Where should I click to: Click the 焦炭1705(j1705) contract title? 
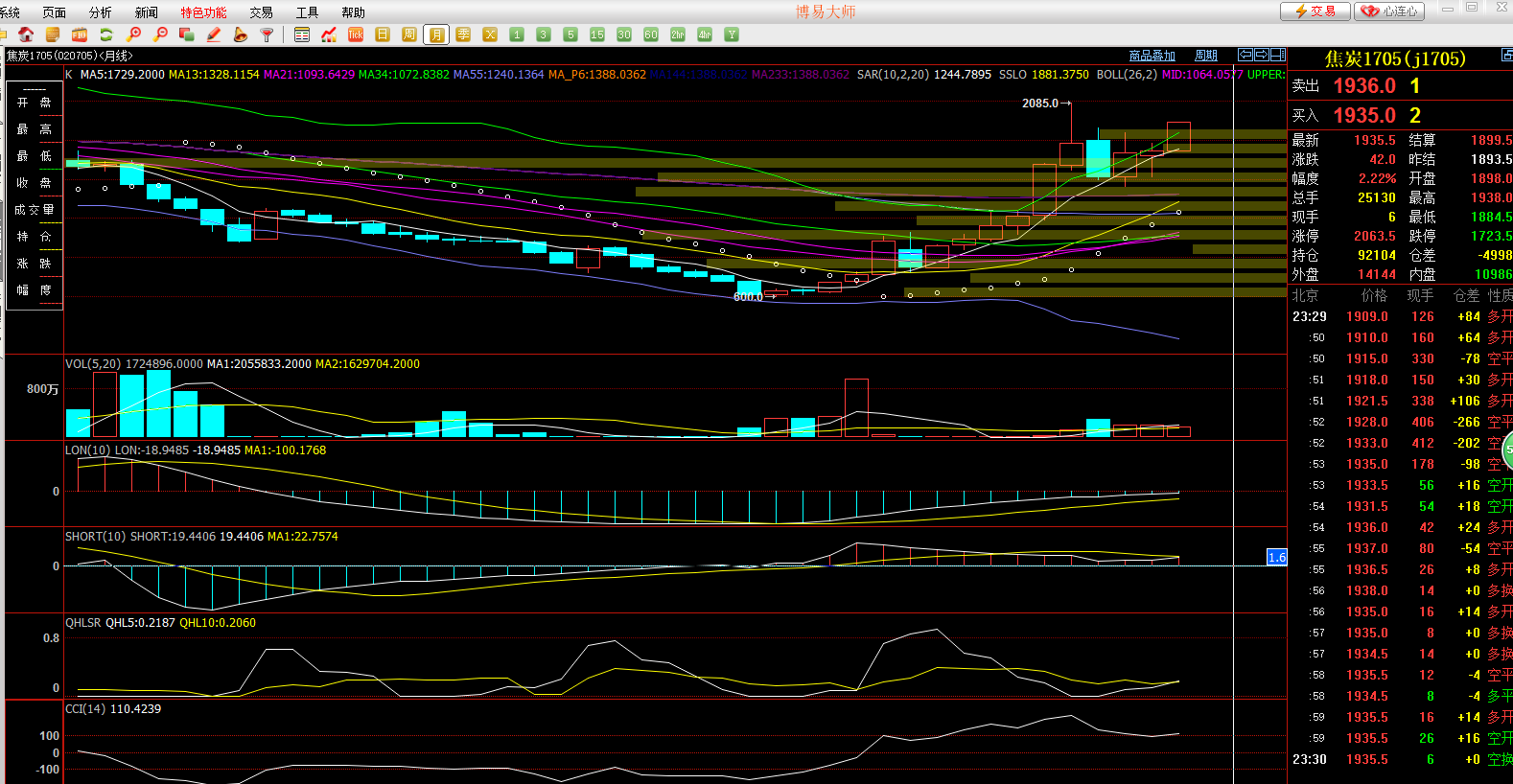(x=1395, y=58)
